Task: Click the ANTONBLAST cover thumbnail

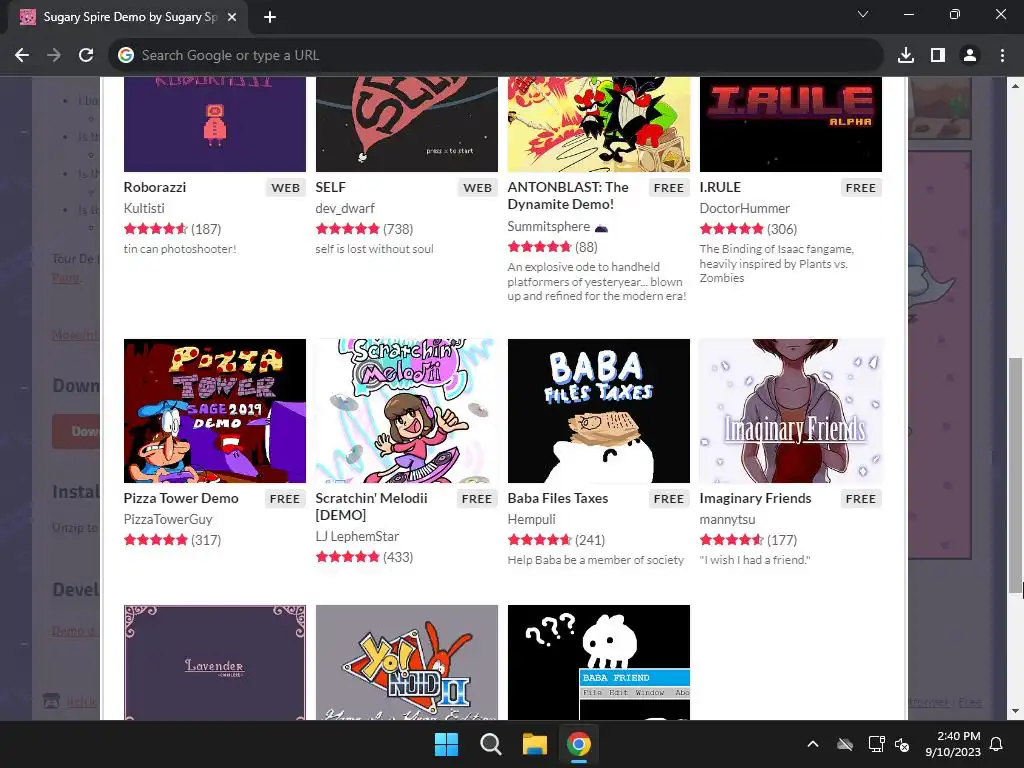Action: point(599,124)
